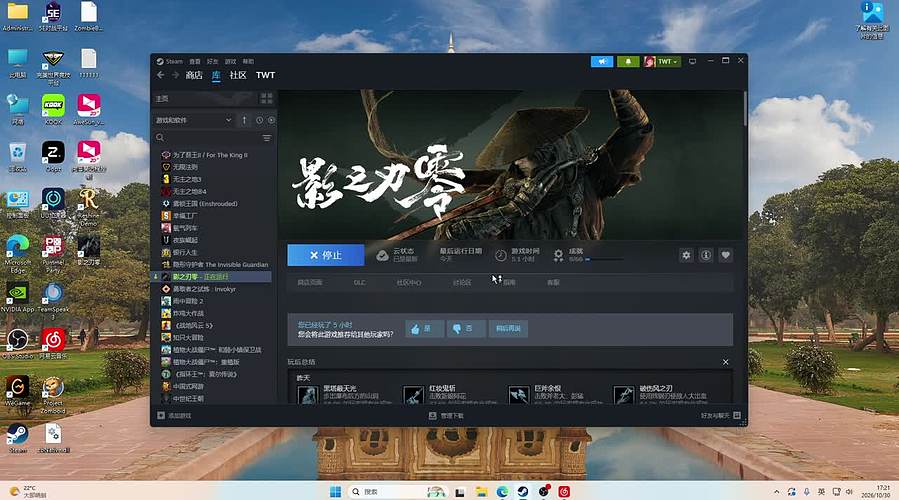Click the taskbar search box
899x500 pixels.
[x=397, y=491]
